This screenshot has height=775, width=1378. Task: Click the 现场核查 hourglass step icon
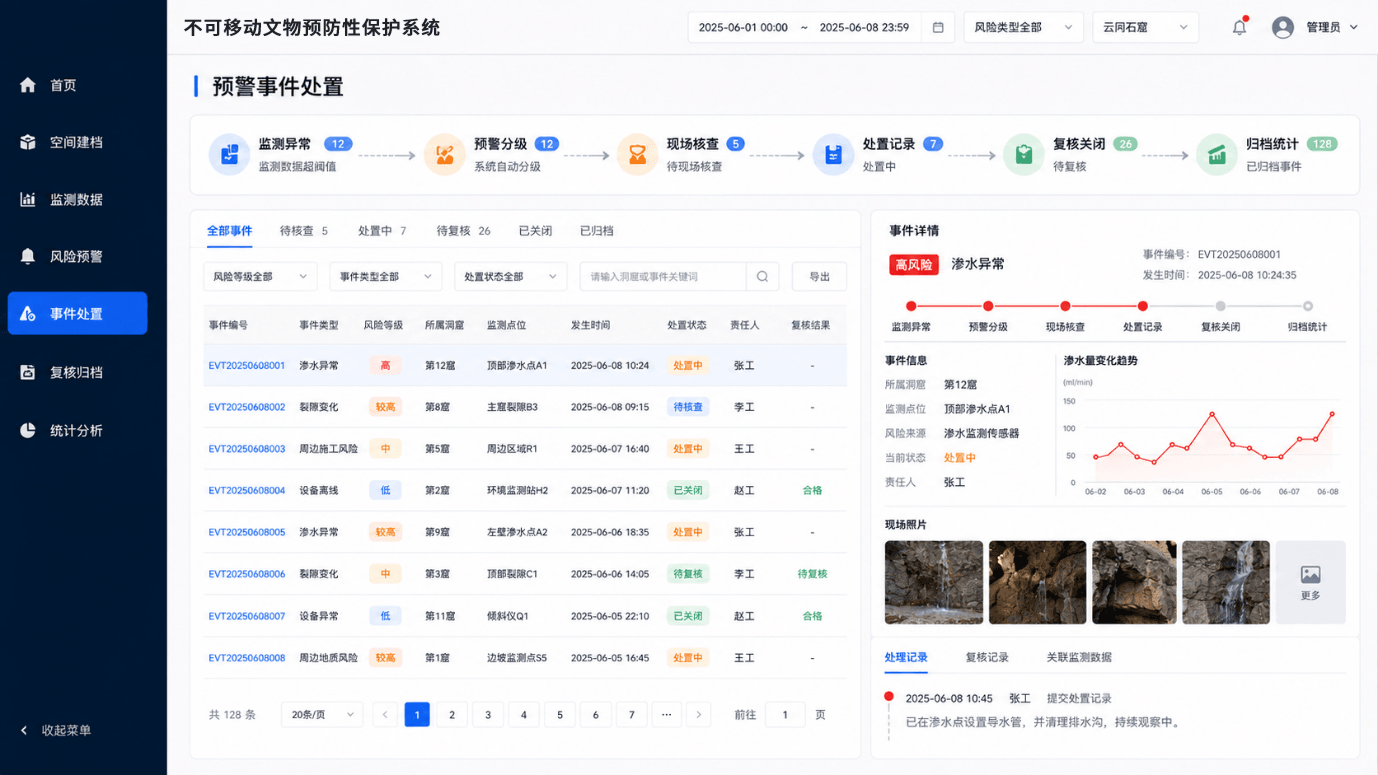637,155
